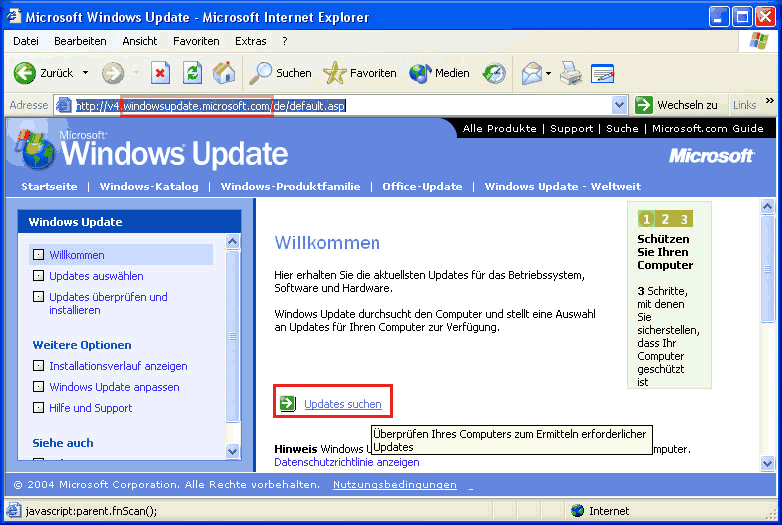Print the page with the printer icon
The width and height of the screenshot is (782, 525).
click(x=571, y=73)
